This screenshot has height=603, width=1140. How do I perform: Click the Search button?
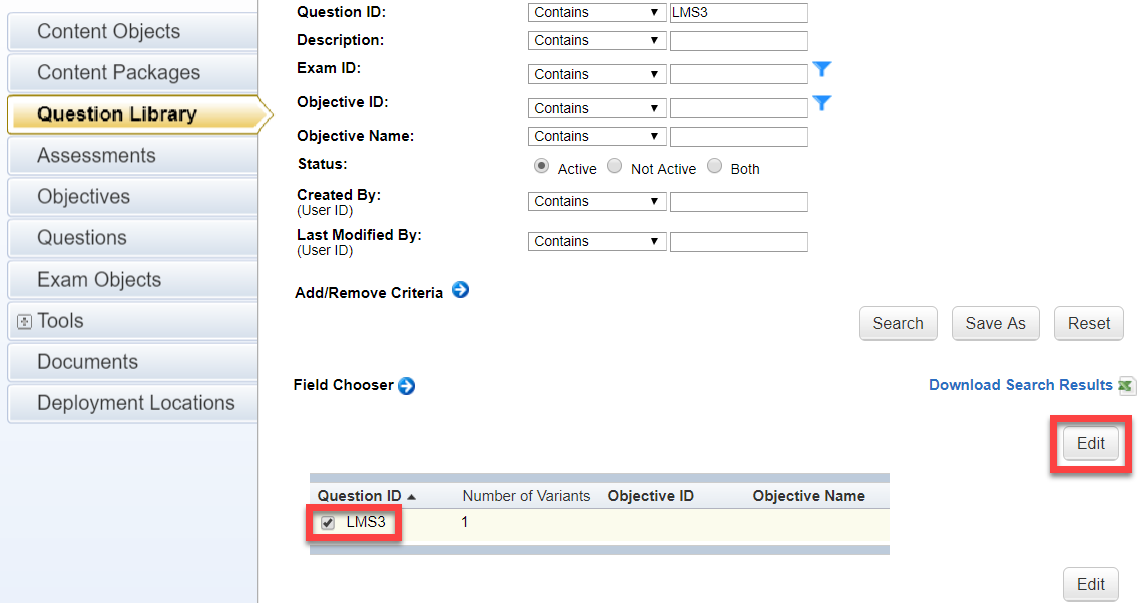(x=898, y=324)
